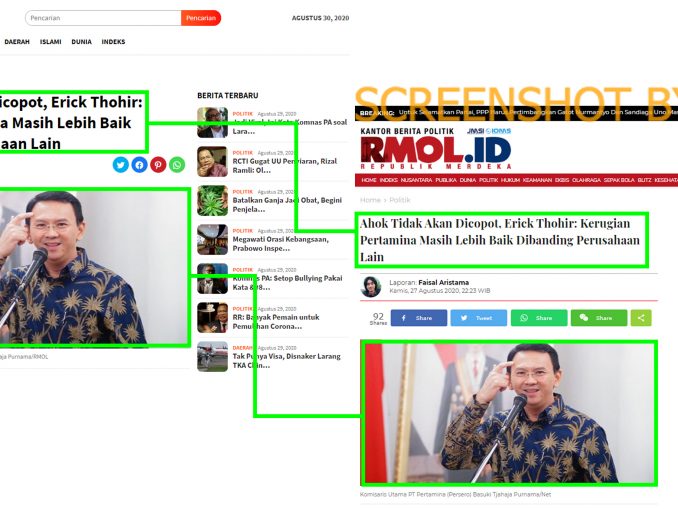
Task: Click Faisal Aristama's round author avatar
Action: click(371, 287)
